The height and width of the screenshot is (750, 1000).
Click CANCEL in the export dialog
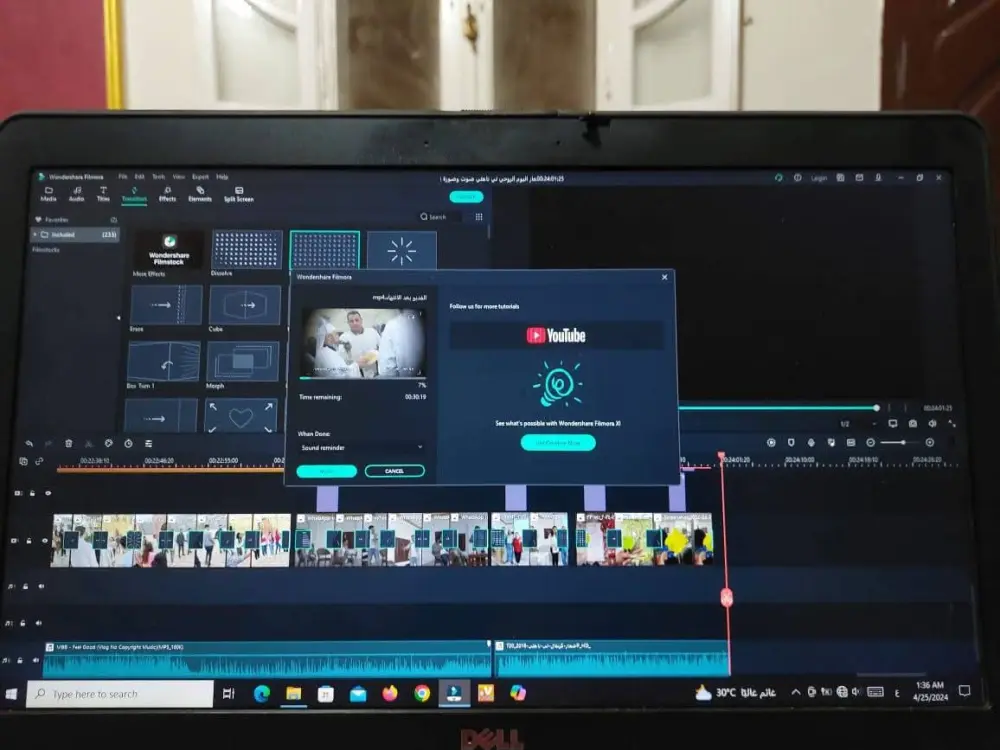click(x=394, y=471)
